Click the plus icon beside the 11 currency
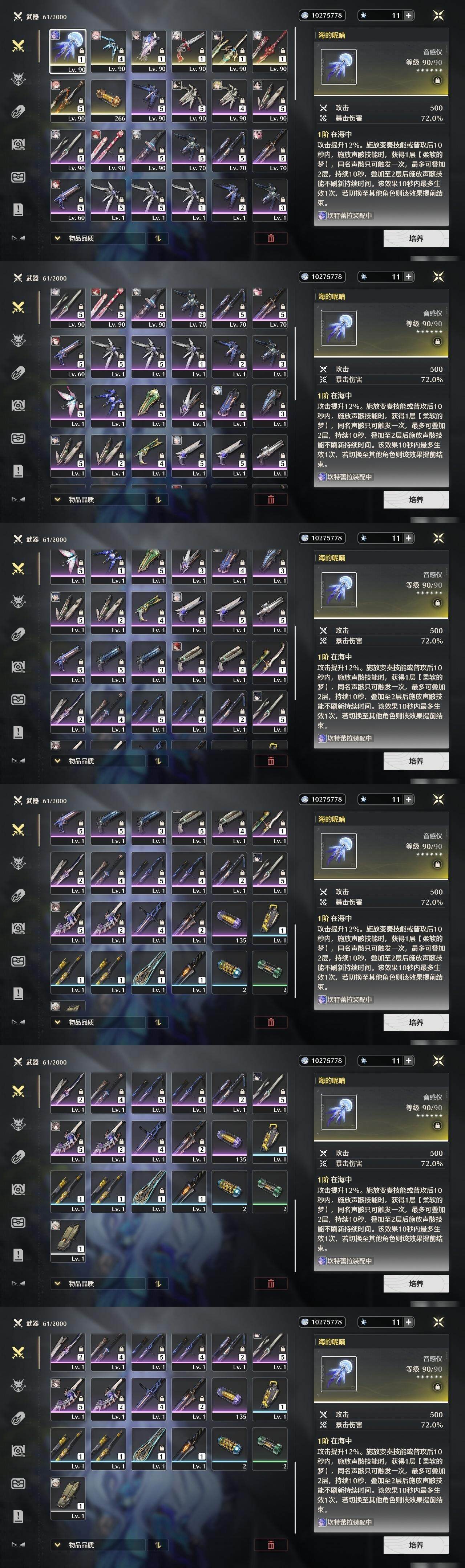 click(408, 15)
